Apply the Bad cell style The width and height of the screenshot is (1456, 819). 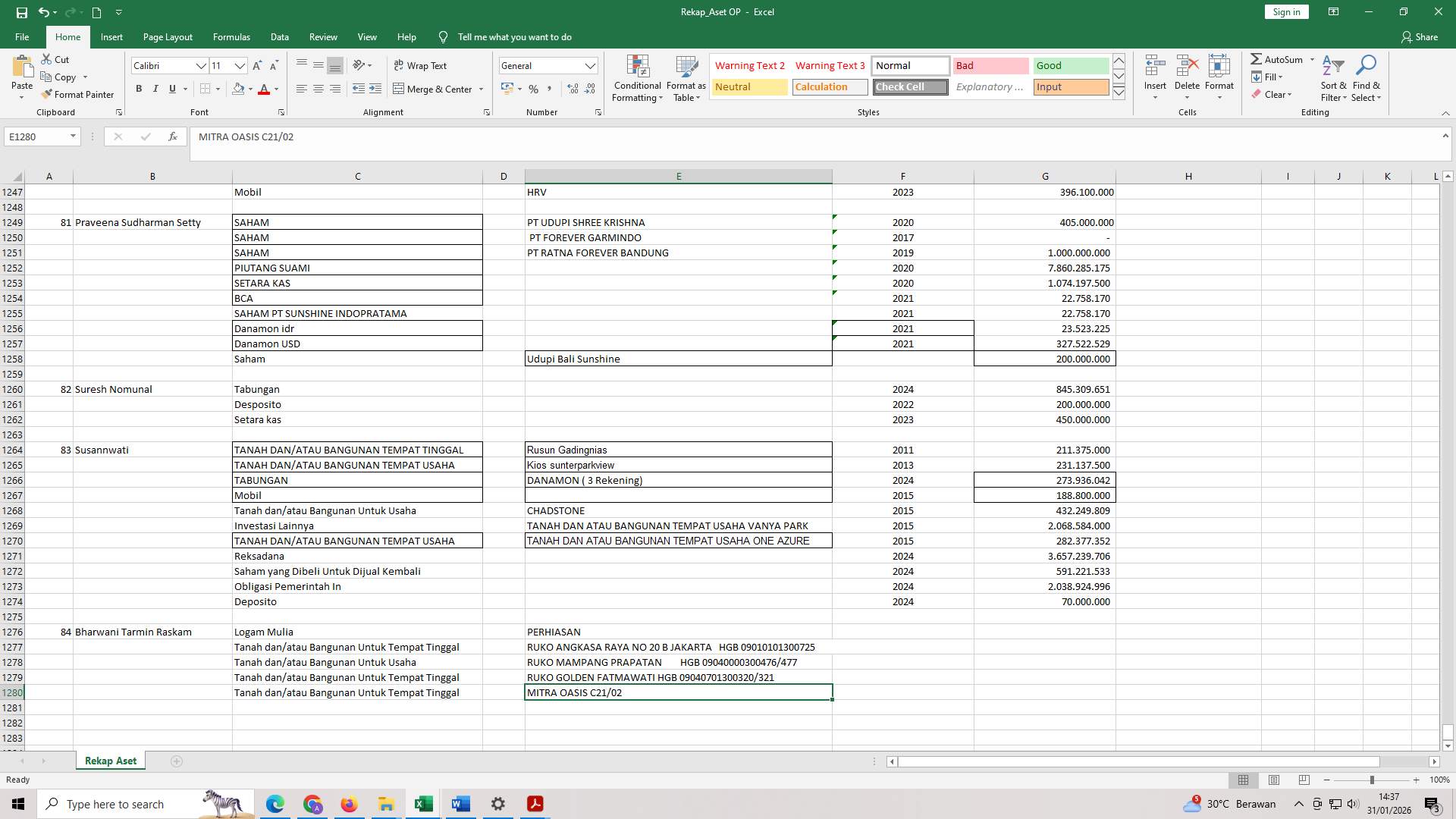(x=990, y=65)
